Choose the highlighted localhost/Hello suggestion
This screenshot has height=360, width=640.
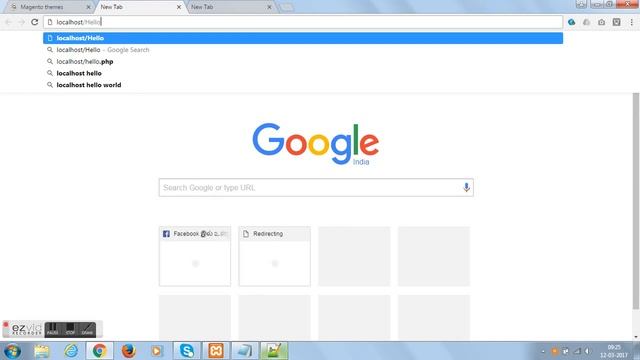pos(303,38)
